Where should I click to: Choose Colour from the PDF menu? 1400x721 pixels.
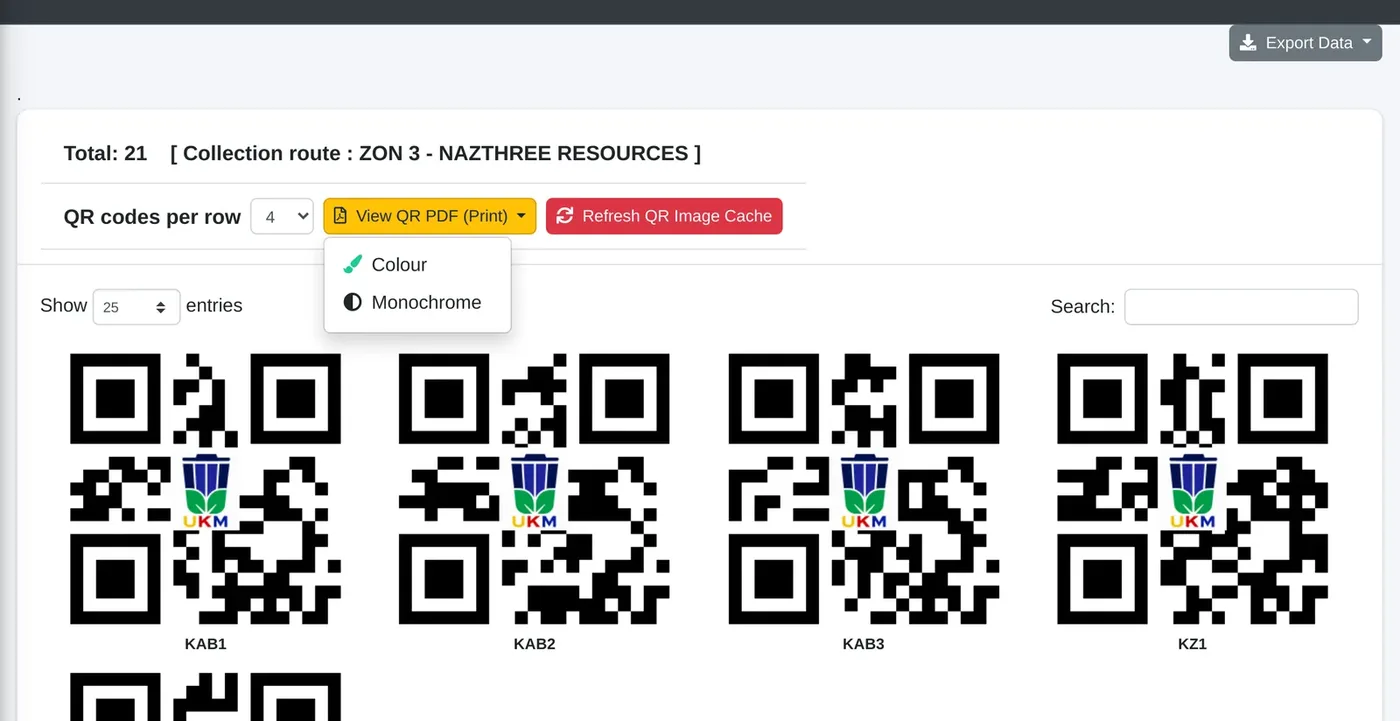tap(418, 264)
